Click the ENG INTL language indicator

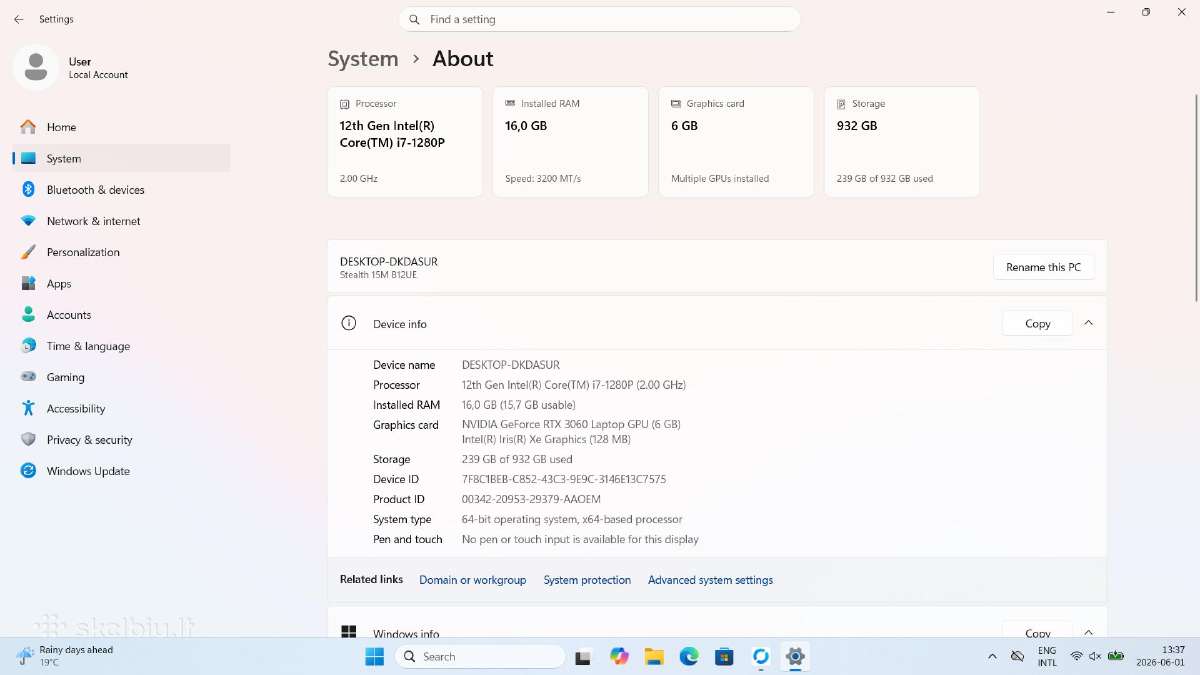(1047, 656)
